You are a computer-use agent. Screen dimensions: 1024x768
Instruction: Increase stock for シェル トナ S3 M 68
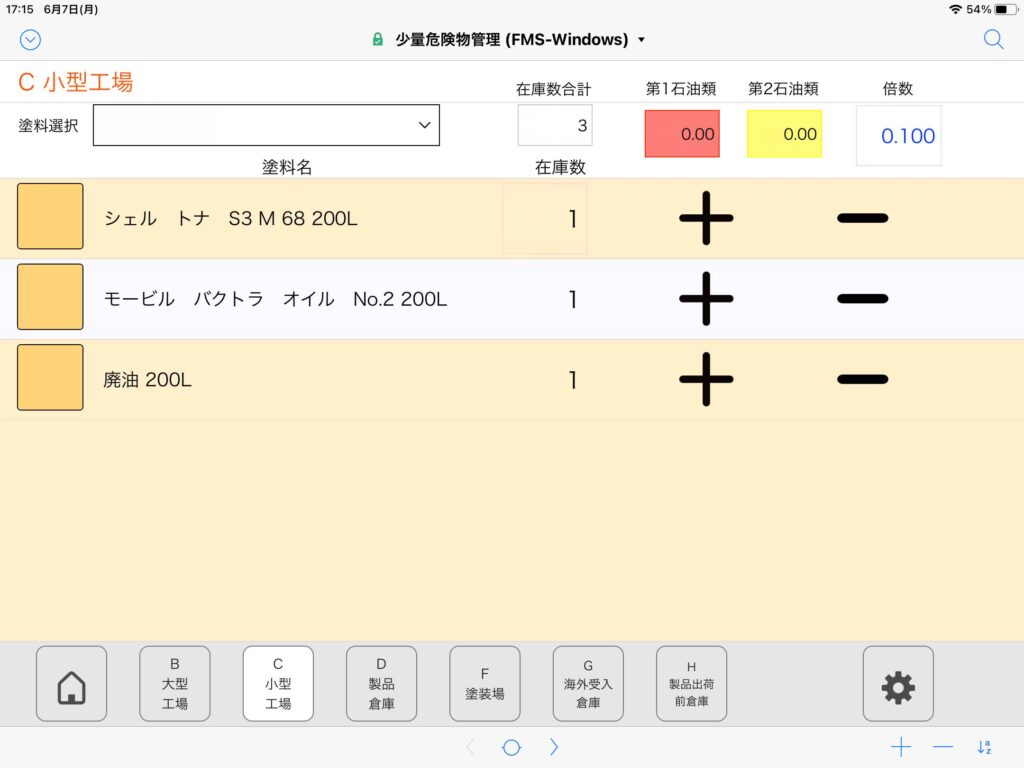point(706,217)
